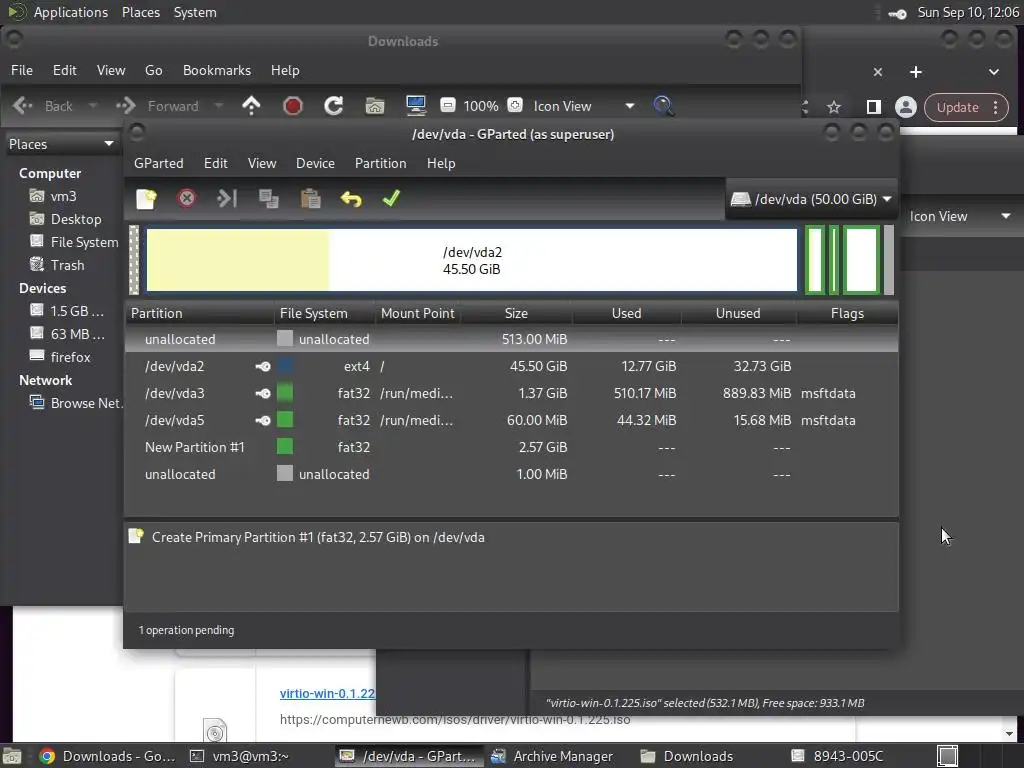Click the green swatch for New Partition #1
The image size is (1024, 768).
tap(285, 447)
